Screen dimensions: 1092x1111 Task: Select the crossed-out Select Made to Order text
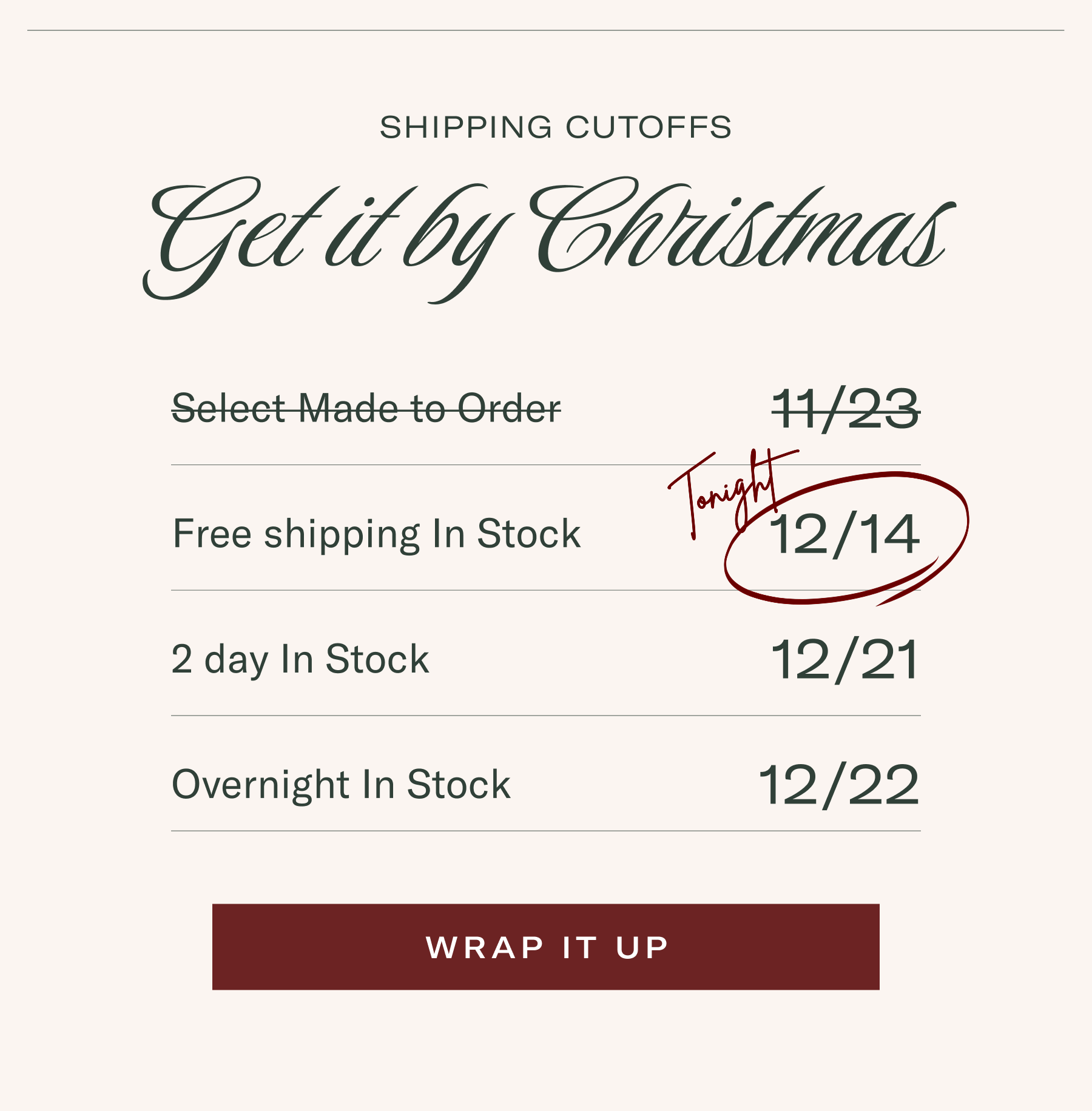pos(366,408)
